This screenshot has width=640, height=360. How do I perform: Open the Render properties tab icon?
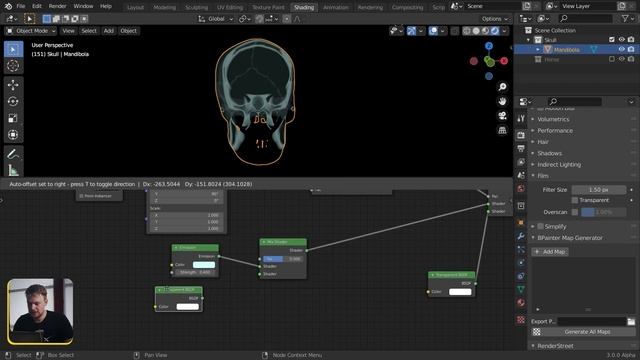pos(521,135)
